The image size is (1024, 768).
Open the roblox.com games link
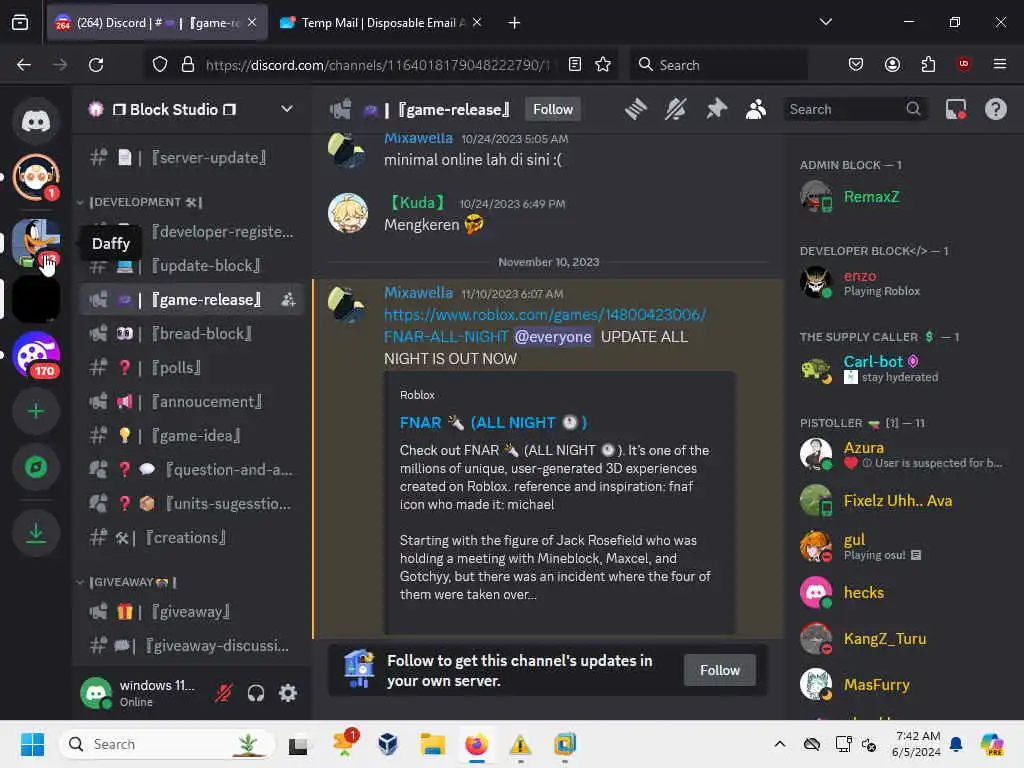544,315
